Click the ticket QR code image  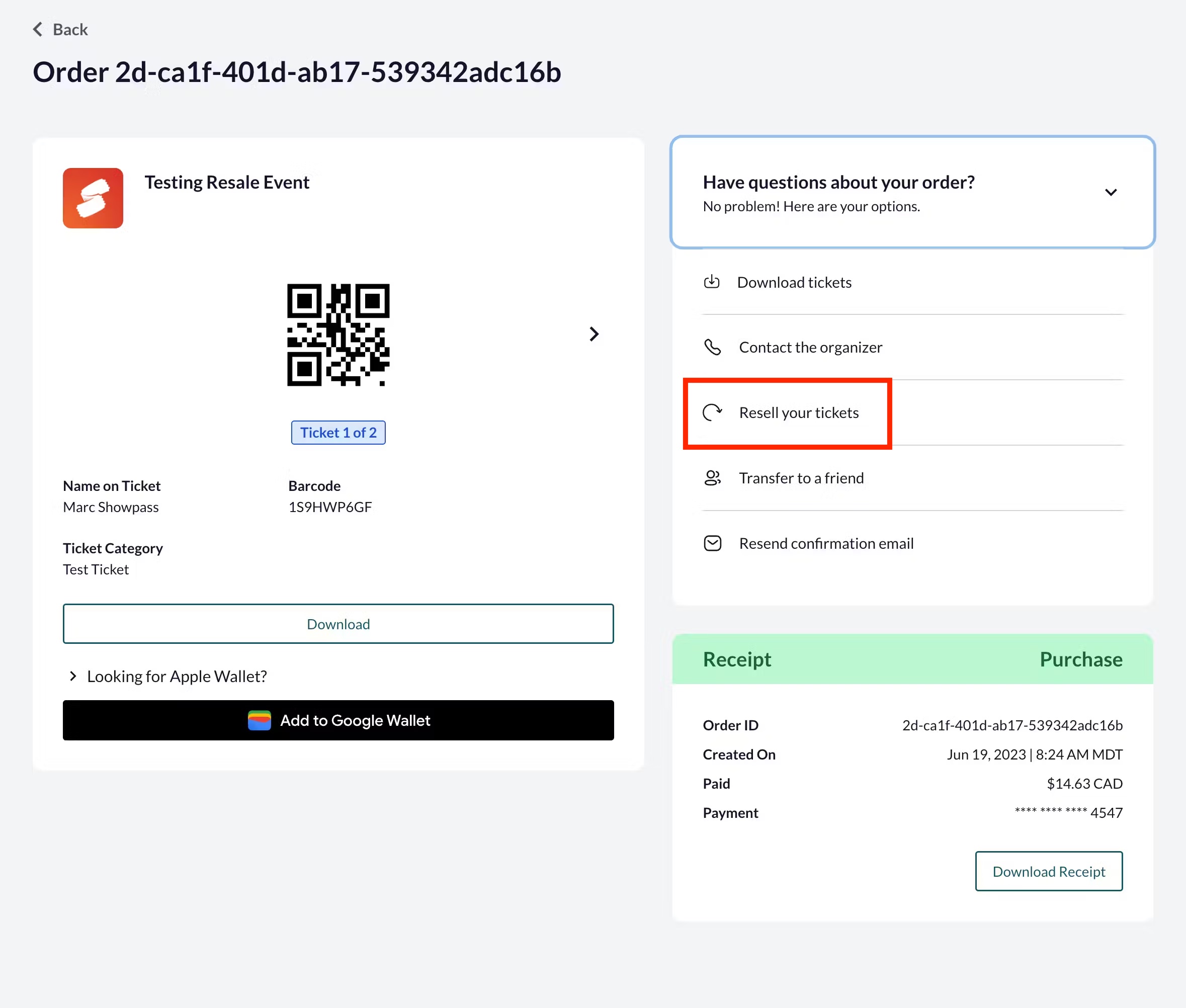pyautogui.click(x=338, y=335)
